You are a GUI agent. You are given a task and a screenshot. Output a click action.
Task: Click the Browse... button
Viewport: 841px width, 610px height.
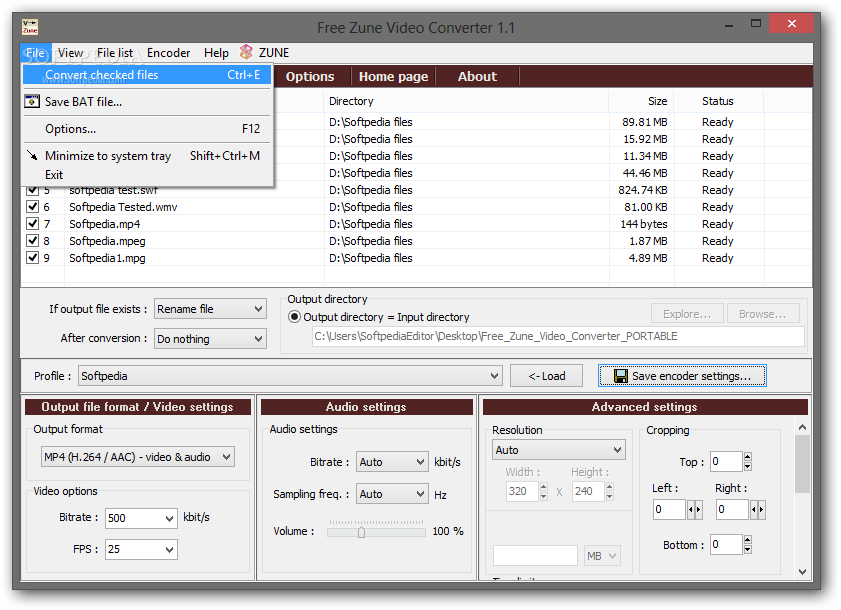(x=763, y=314)
